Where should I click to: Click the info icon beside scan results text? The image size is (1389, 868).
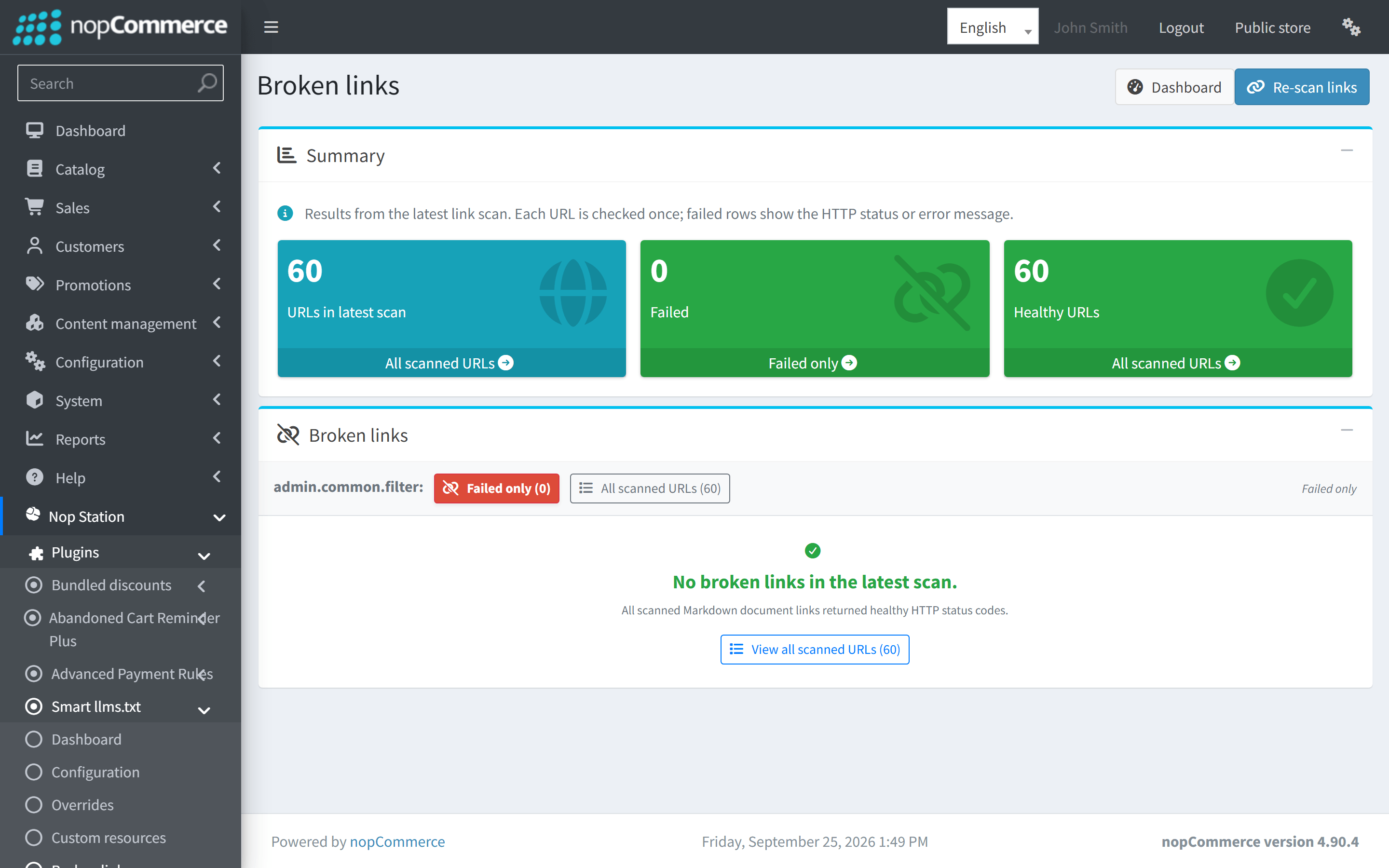click(x=285, y=214)
